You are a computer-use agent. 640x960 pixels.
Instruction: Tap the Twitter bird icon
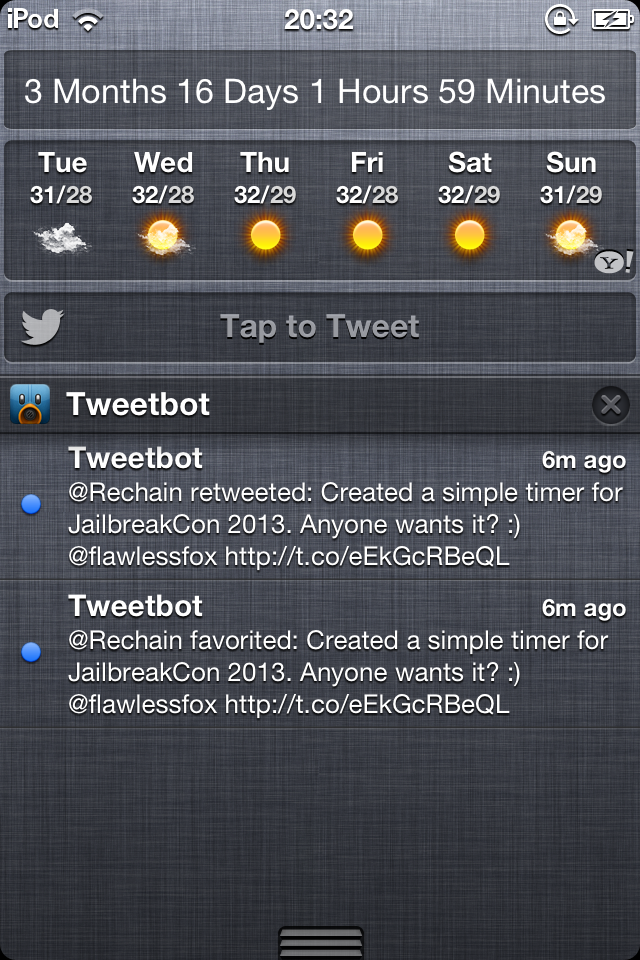[42, 327]
